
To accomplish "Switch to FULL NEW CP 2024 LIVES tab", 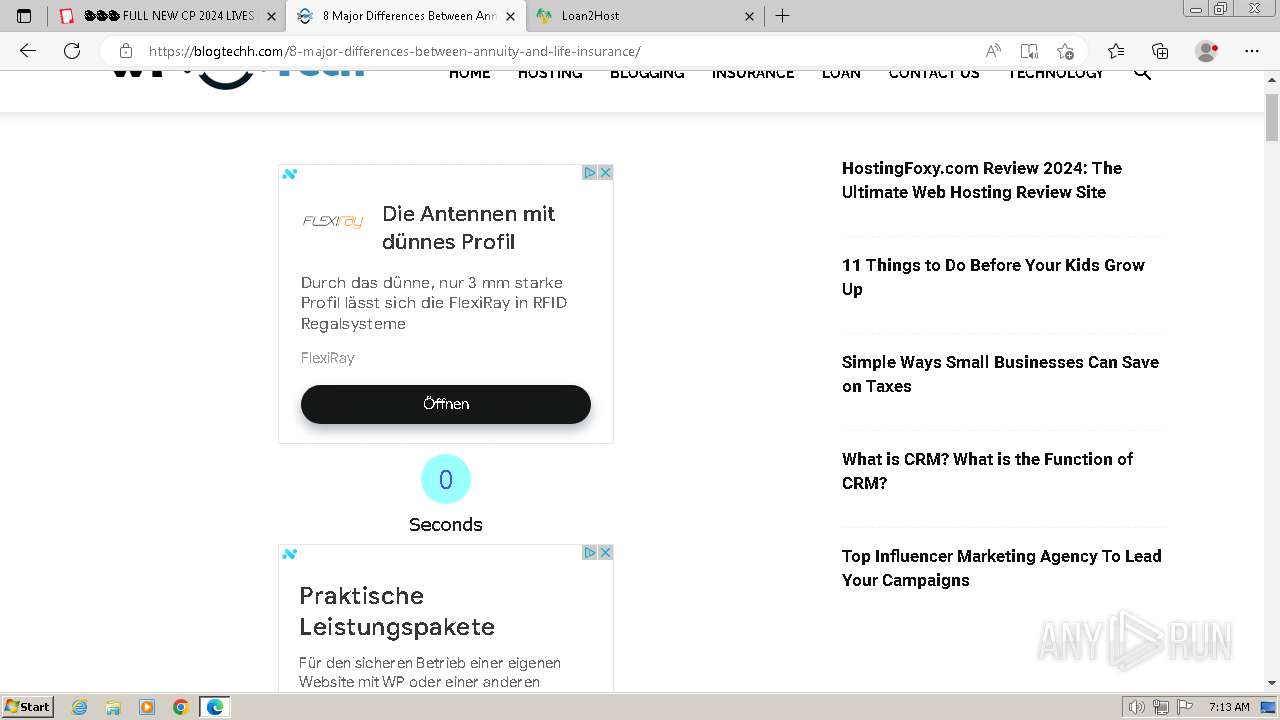I will tap(165, 16).
